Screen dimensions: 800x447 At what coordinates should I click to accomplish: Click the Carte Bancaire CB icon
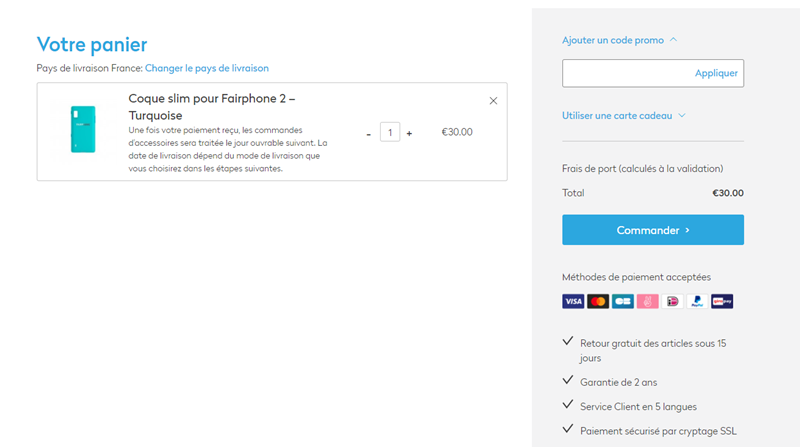(x=622, y=301)
